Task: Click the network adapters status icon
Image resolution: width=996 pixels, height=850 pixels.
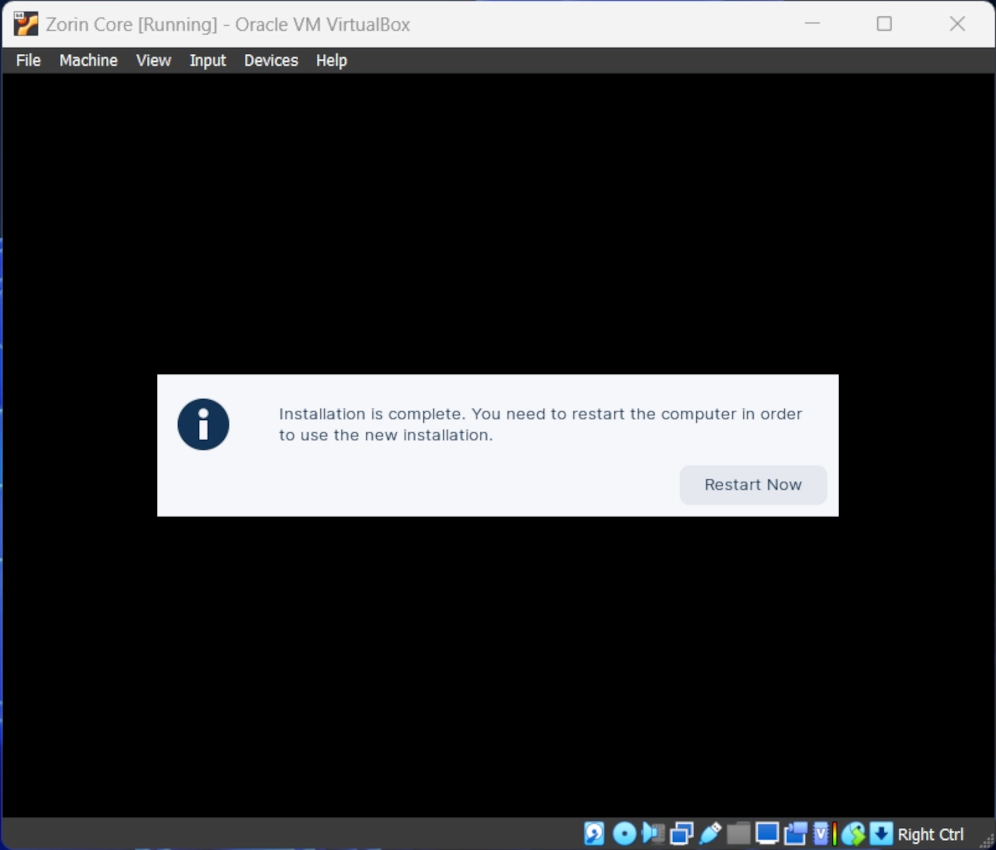Action: coord(682,833)
